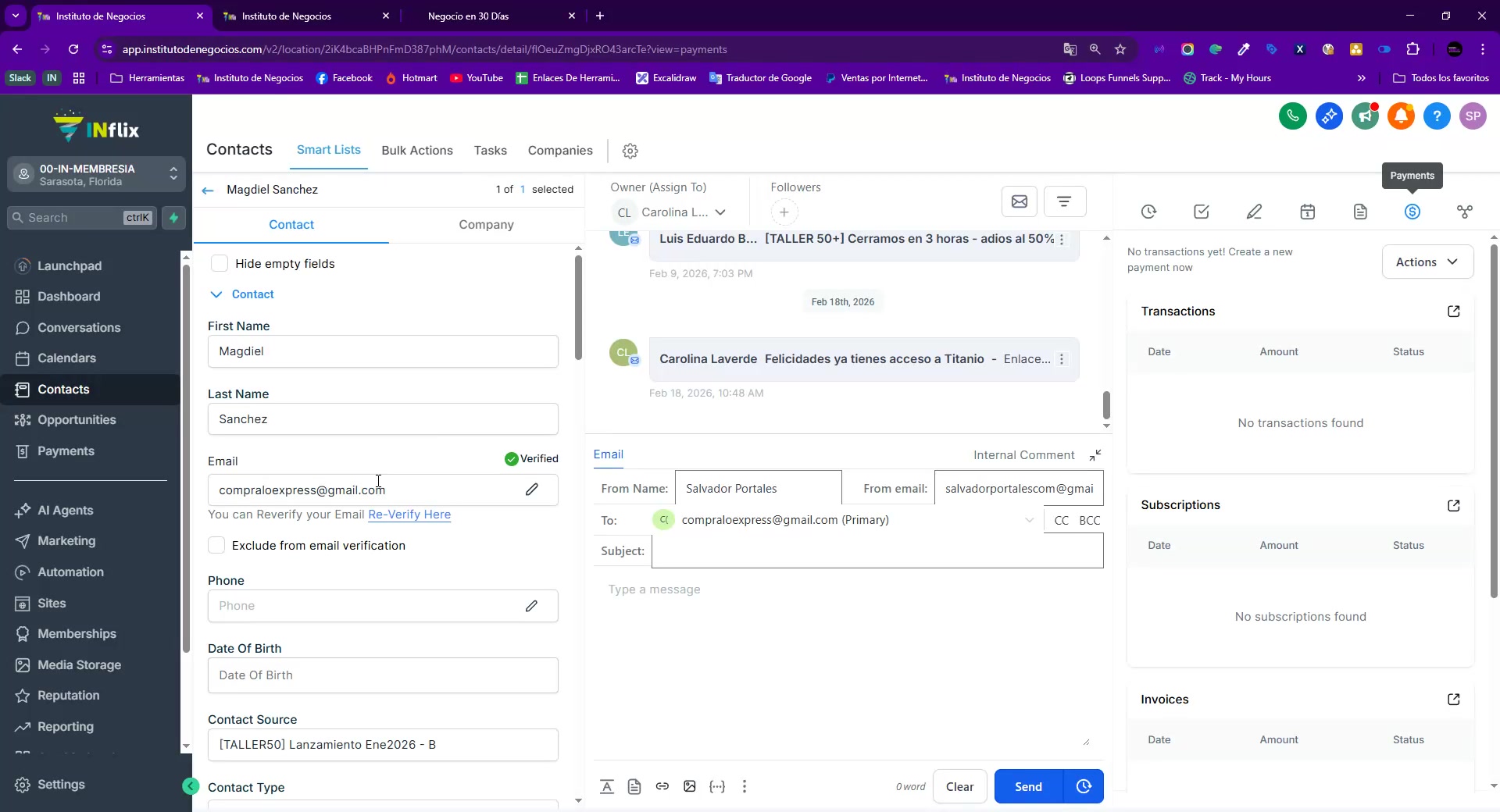Viewport: 1500px width, 812px height.
Task: Insert an image in the message
Action: (690, 787)
